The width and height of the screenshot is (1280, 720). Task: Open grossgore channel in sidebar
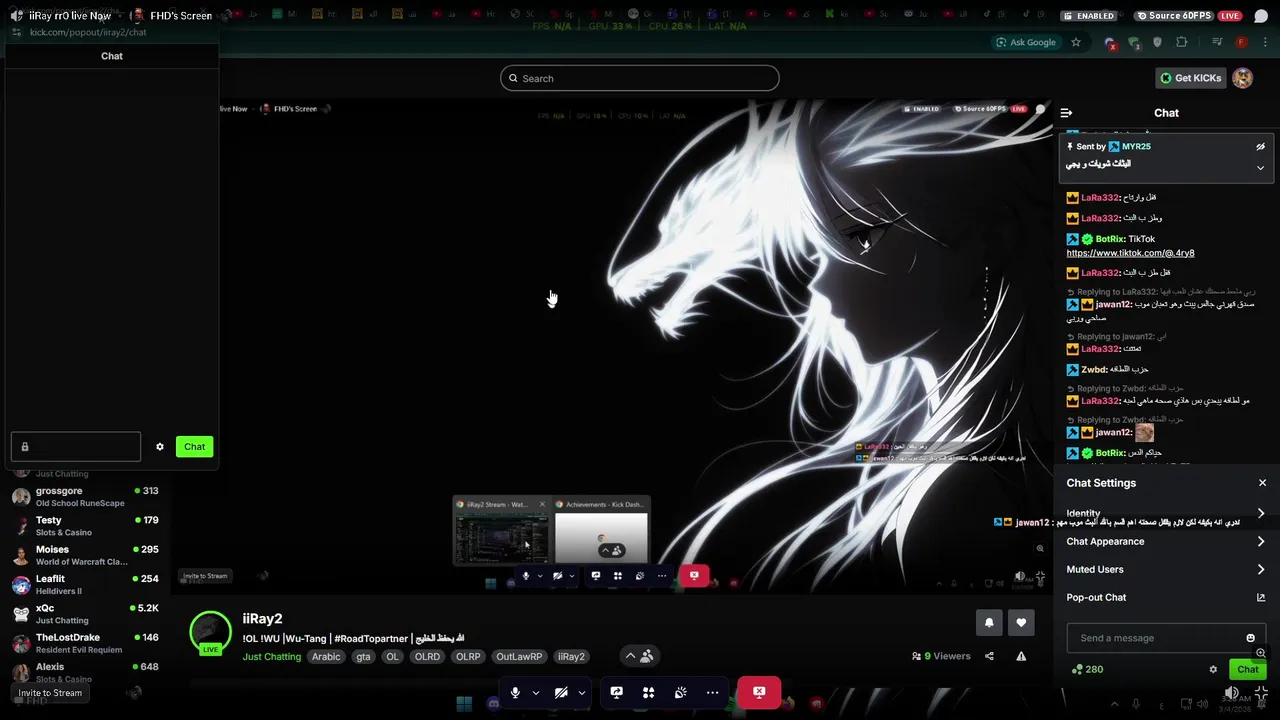point(85,496)
